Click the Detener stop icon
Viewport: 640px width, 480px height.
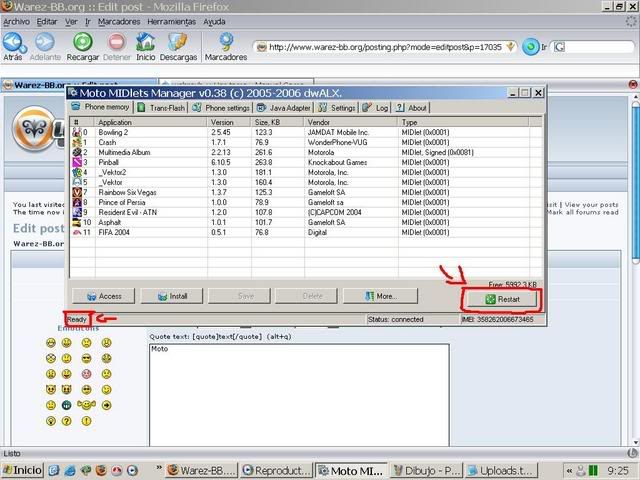click(x=117, y=42)
